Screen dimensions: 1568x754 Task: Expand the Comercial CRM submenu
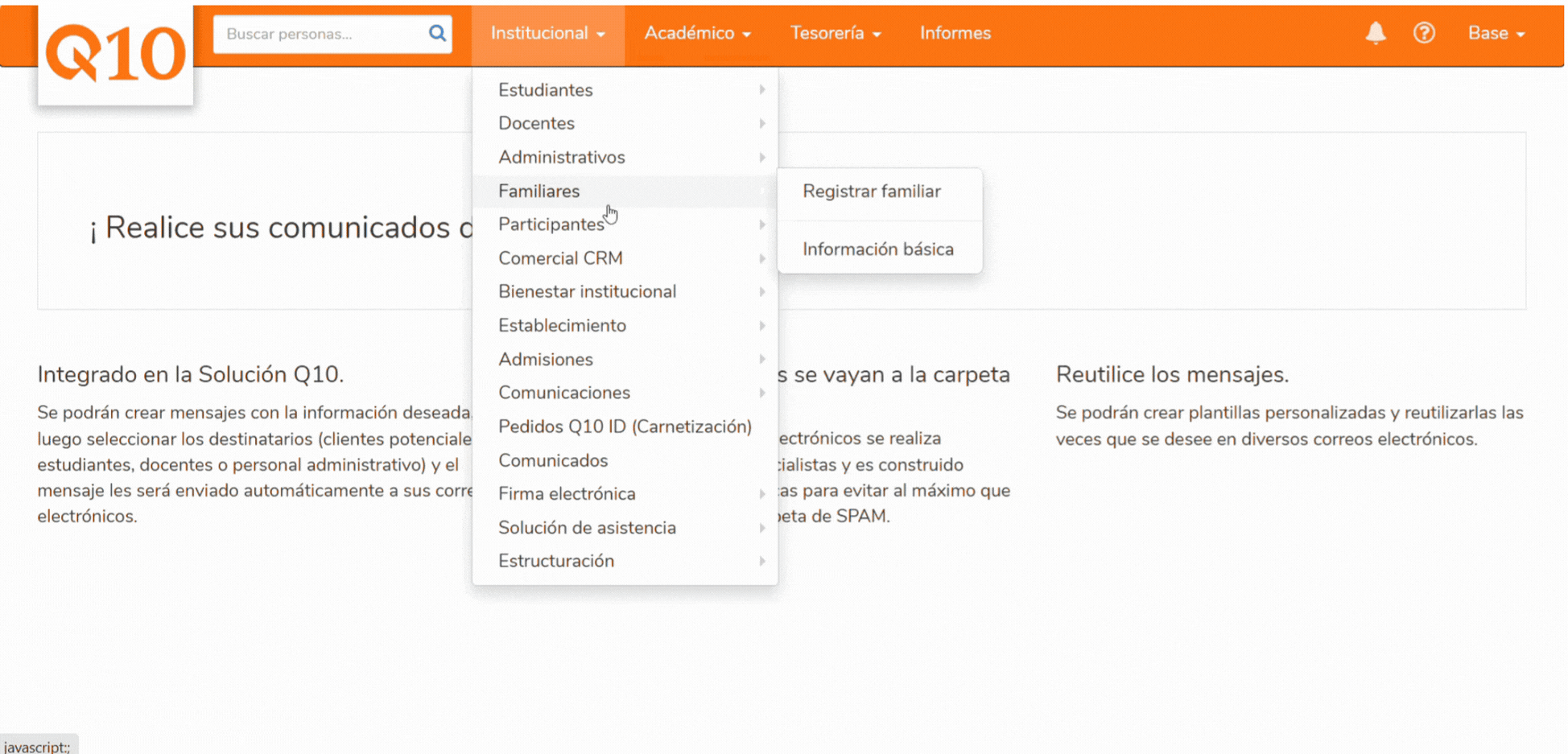pyautogui.click(x=625, y=258)
